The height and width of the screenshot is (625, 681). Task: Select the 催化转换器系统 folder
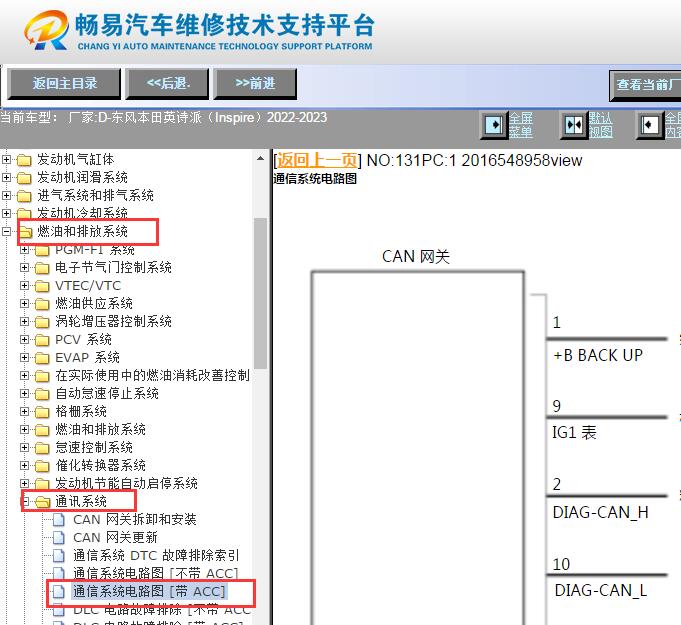tap(100, 466)
